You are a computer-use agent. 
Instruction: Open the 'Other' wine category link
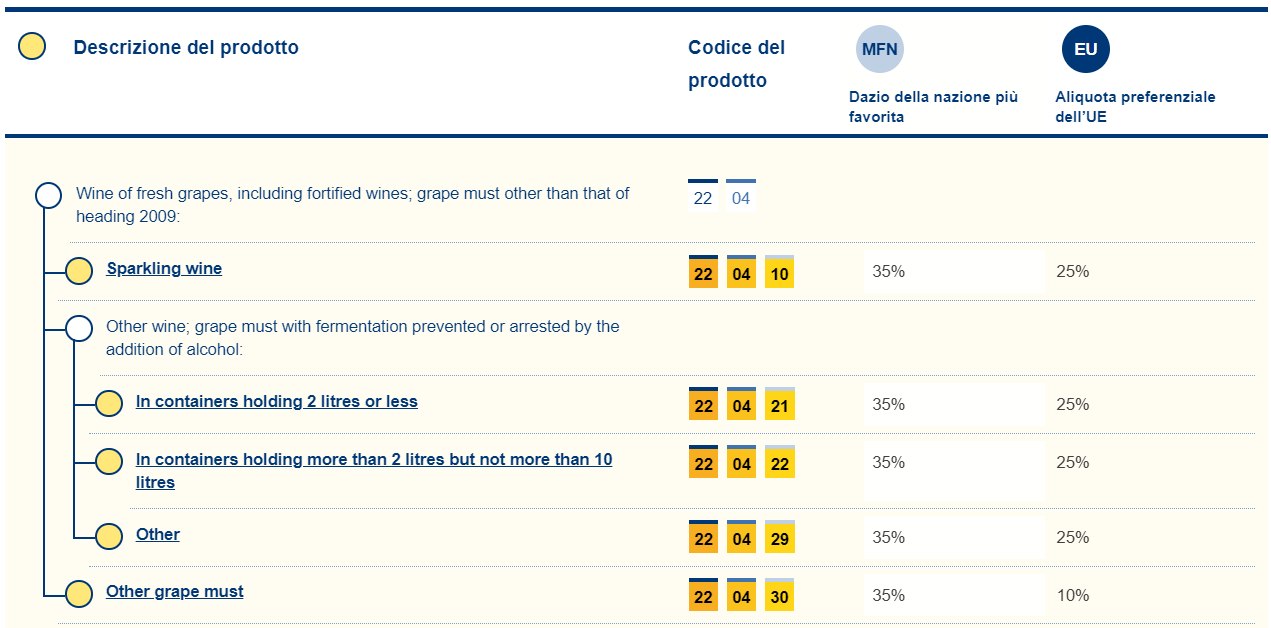click(157, 535)
